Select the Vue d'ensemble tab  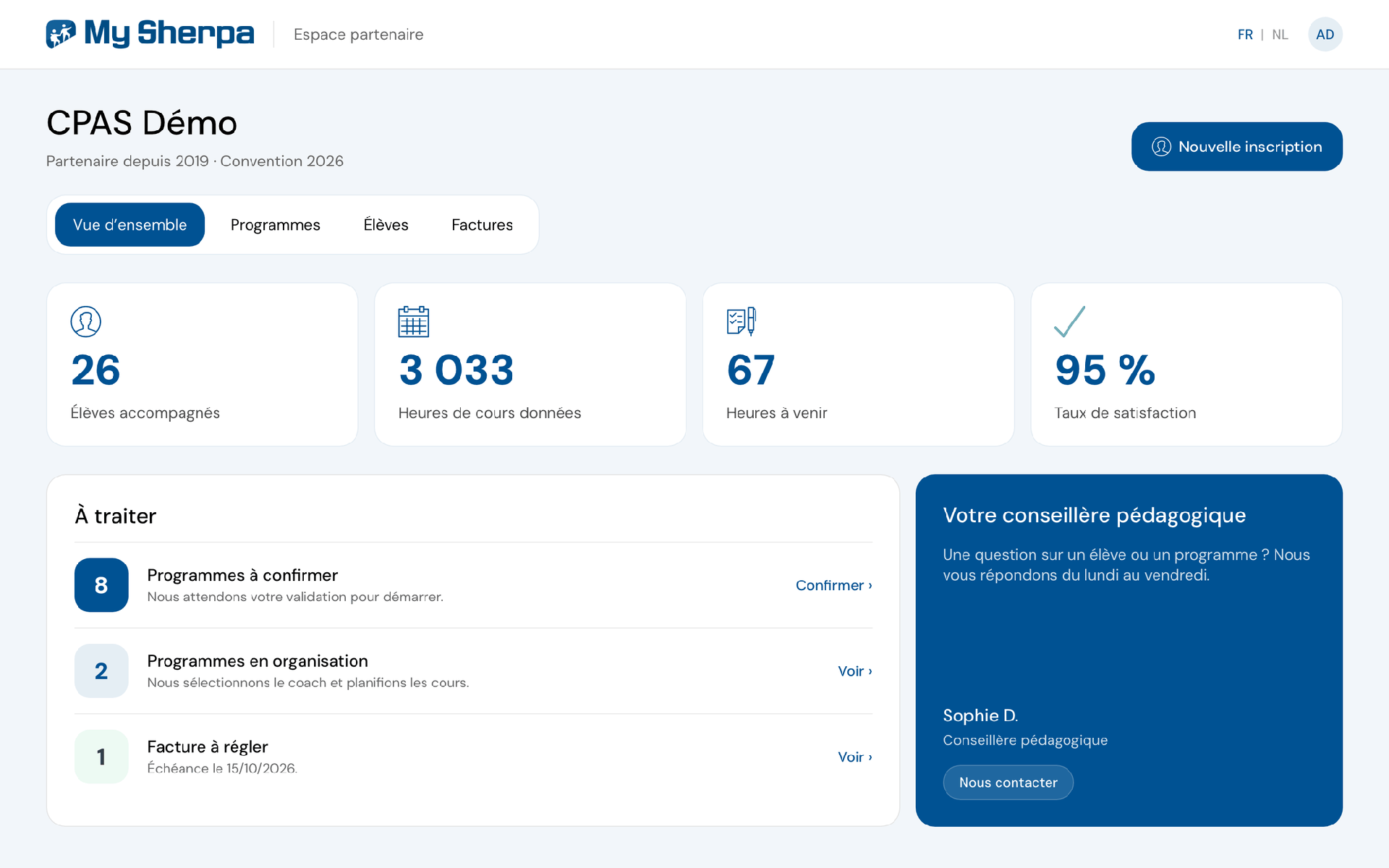[x=129, y=225]
